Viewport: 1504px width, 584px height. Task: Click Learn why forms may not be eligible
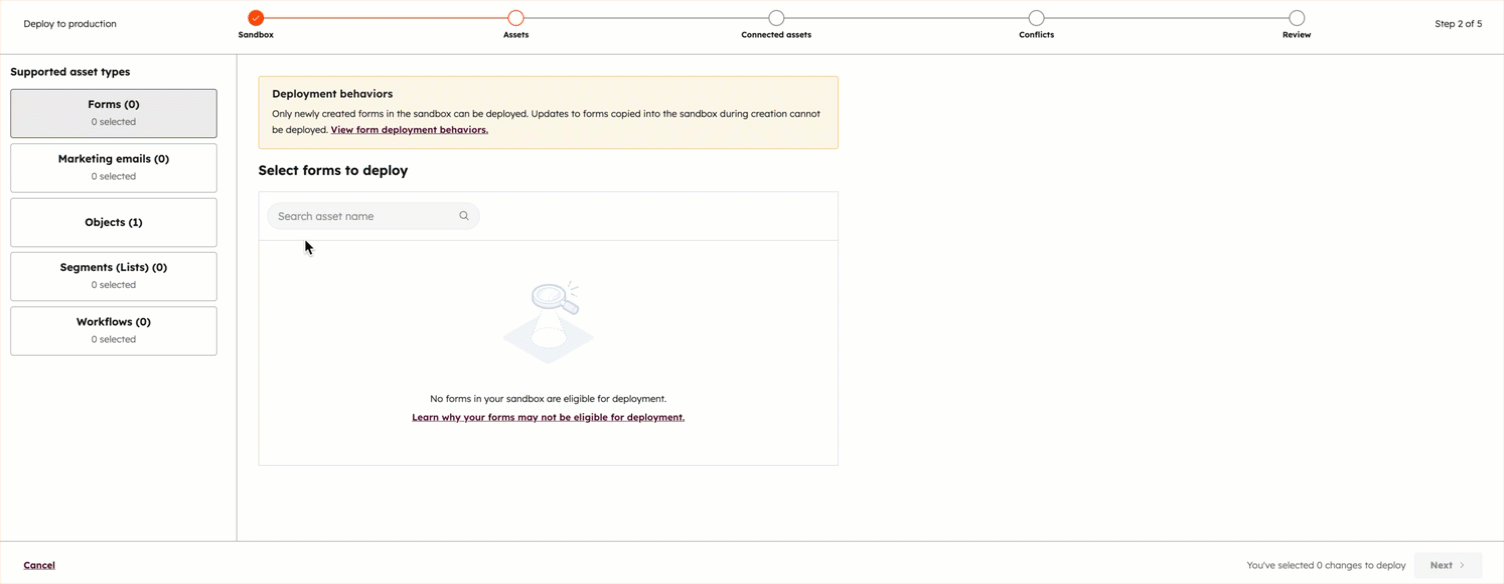548,417
